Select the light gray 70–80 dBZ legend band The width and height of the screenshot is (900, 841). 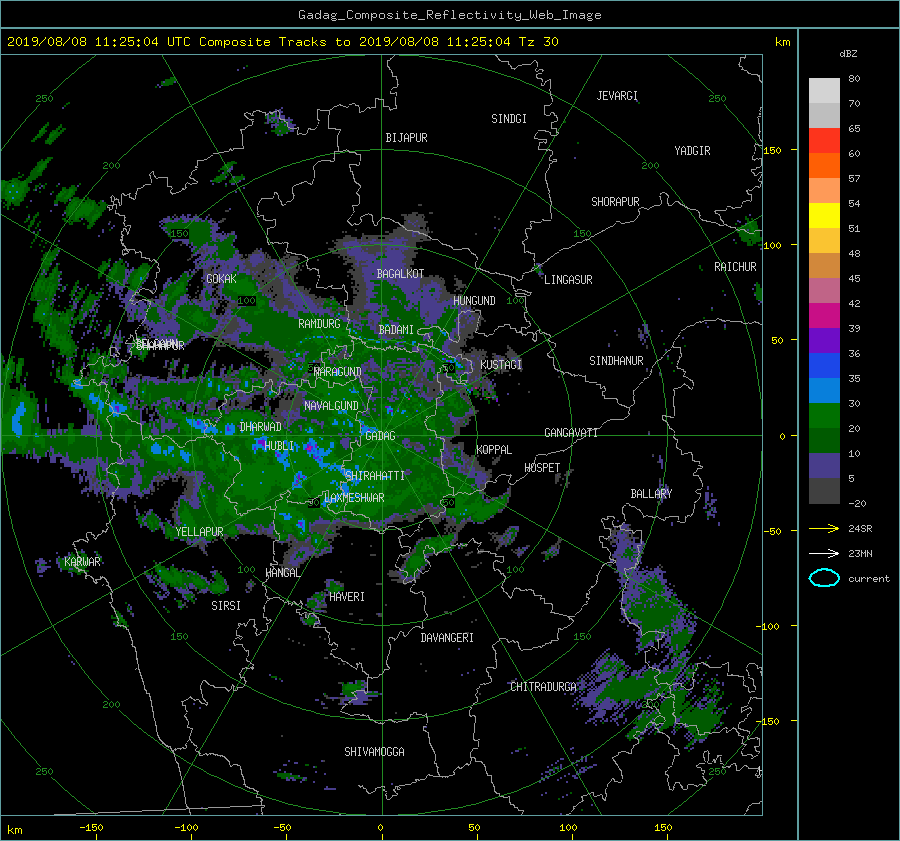pos(824,91)
